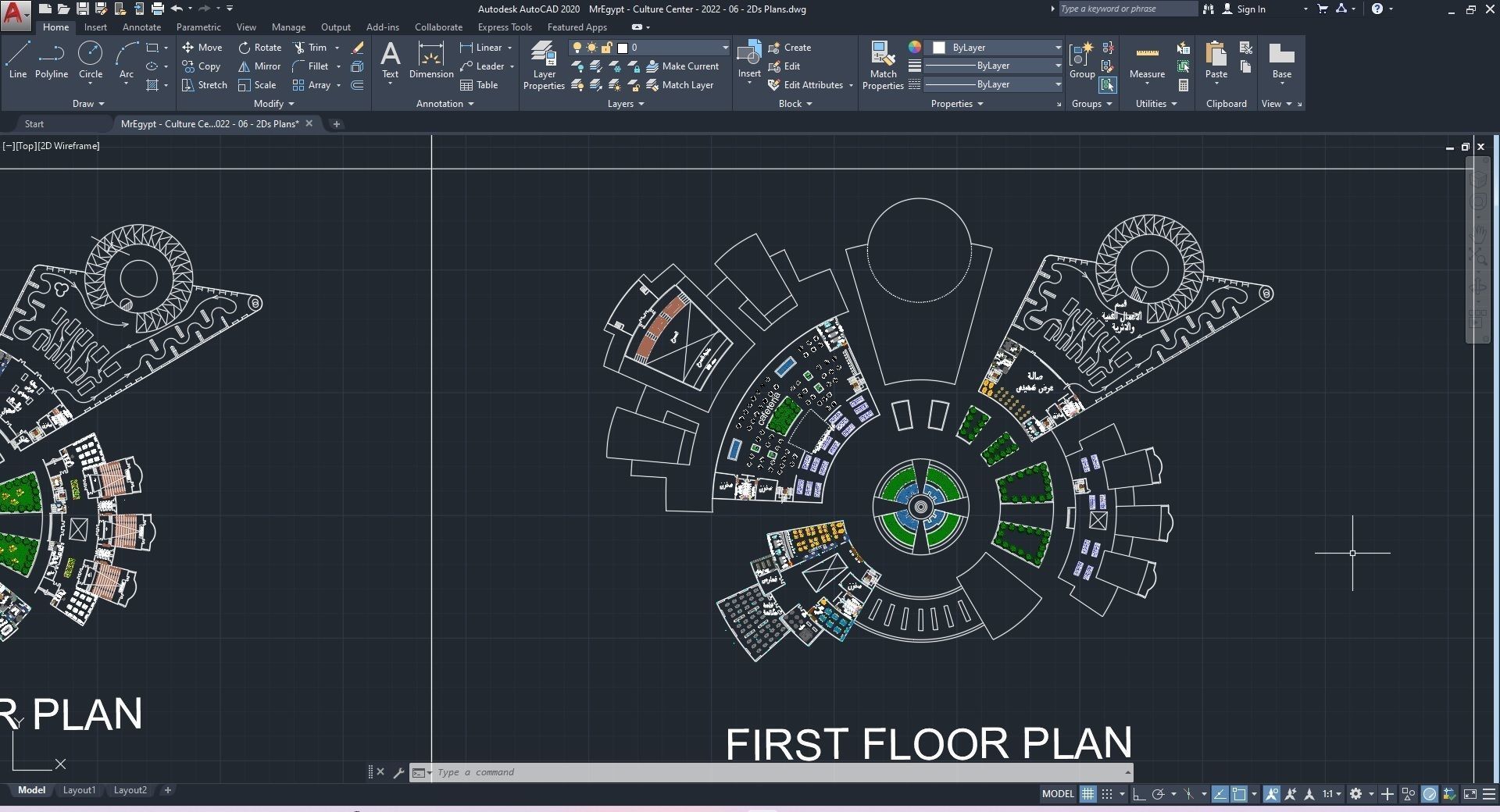1500x812 pixels.
Task: Open the Quick Calculator icon
Action: [x=1184, y=85]
